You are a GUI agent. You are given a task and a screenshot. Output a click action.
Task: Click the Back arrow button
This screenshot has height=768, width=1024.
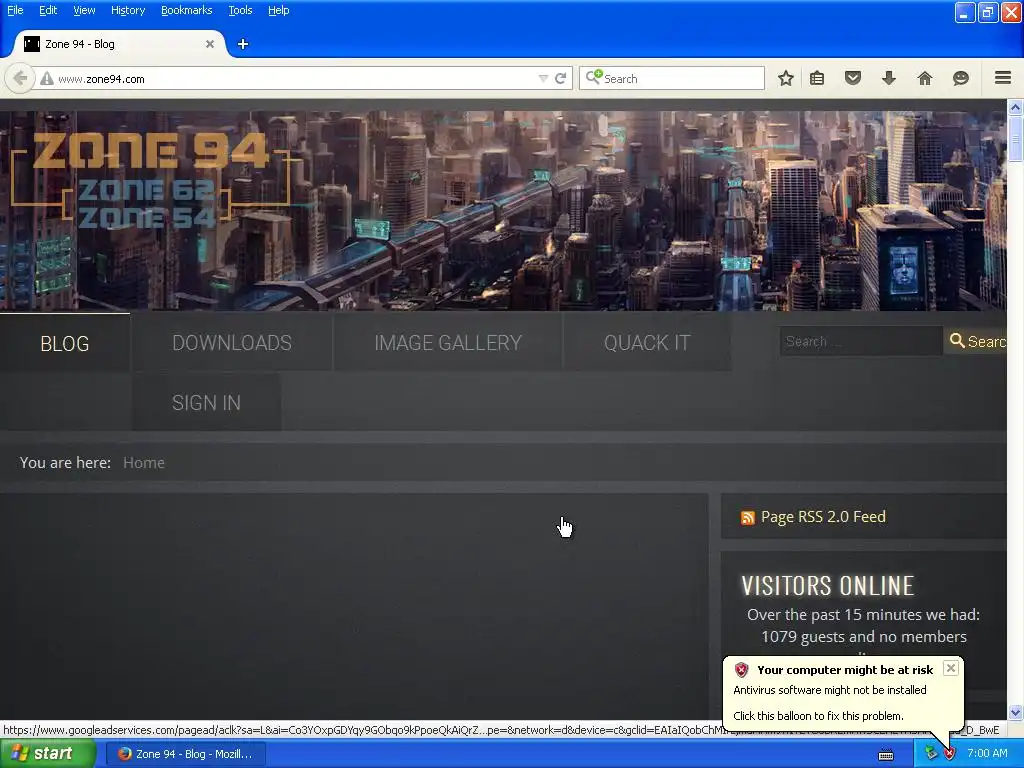20,78
